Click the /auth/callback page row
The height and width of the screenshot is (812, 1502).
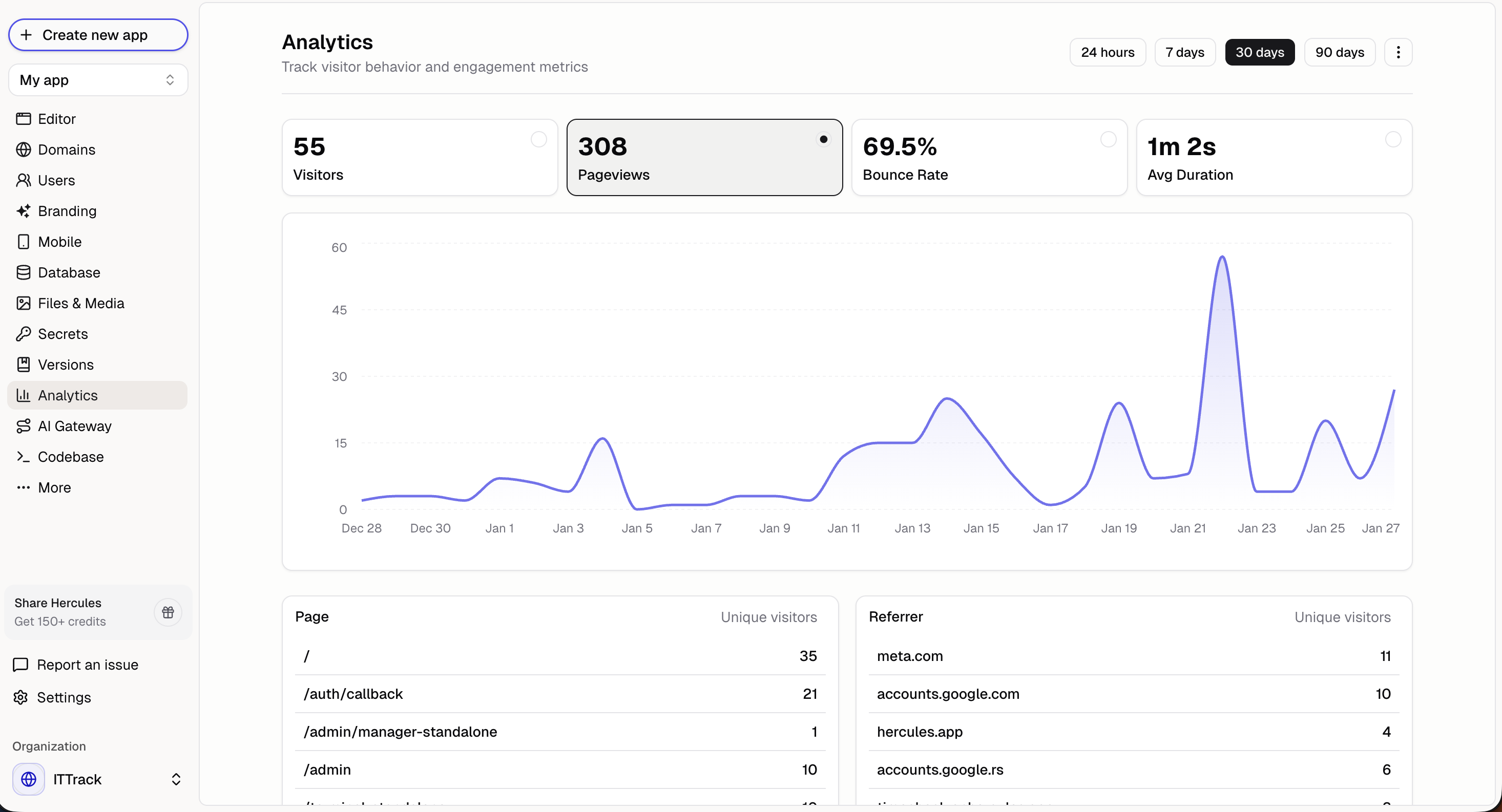560,694
